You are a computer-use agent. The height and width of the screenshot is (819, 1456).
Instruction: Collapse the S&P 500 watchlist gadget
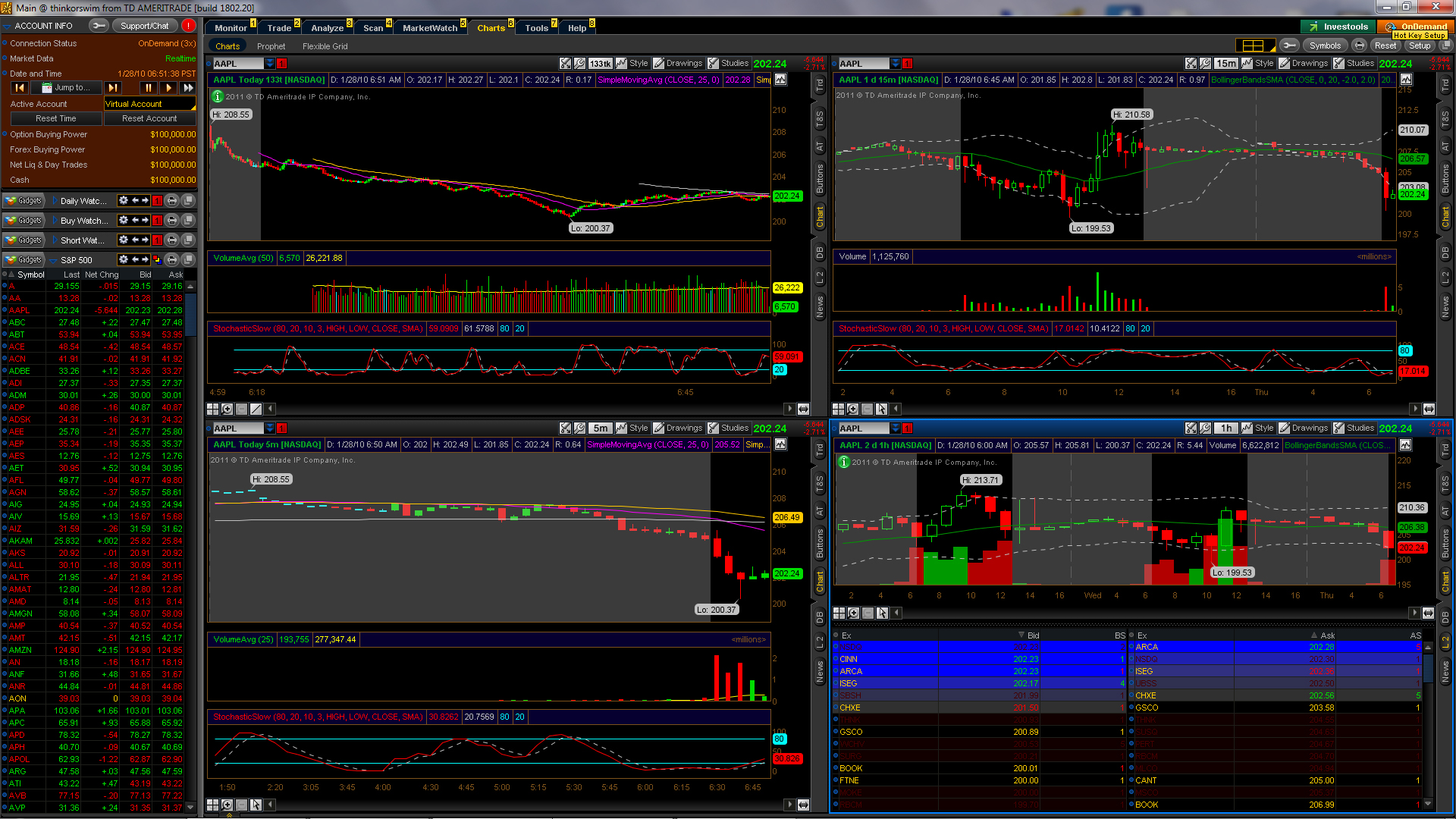click(55, 260)
